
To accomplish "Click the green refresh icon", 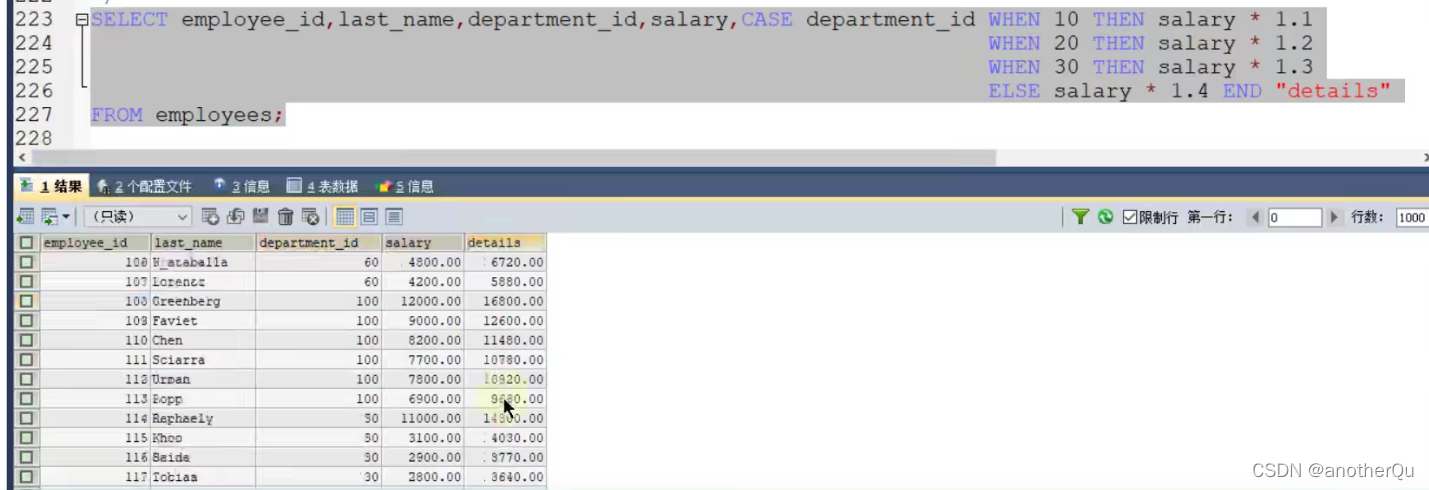I will (x=1105, y=216).
